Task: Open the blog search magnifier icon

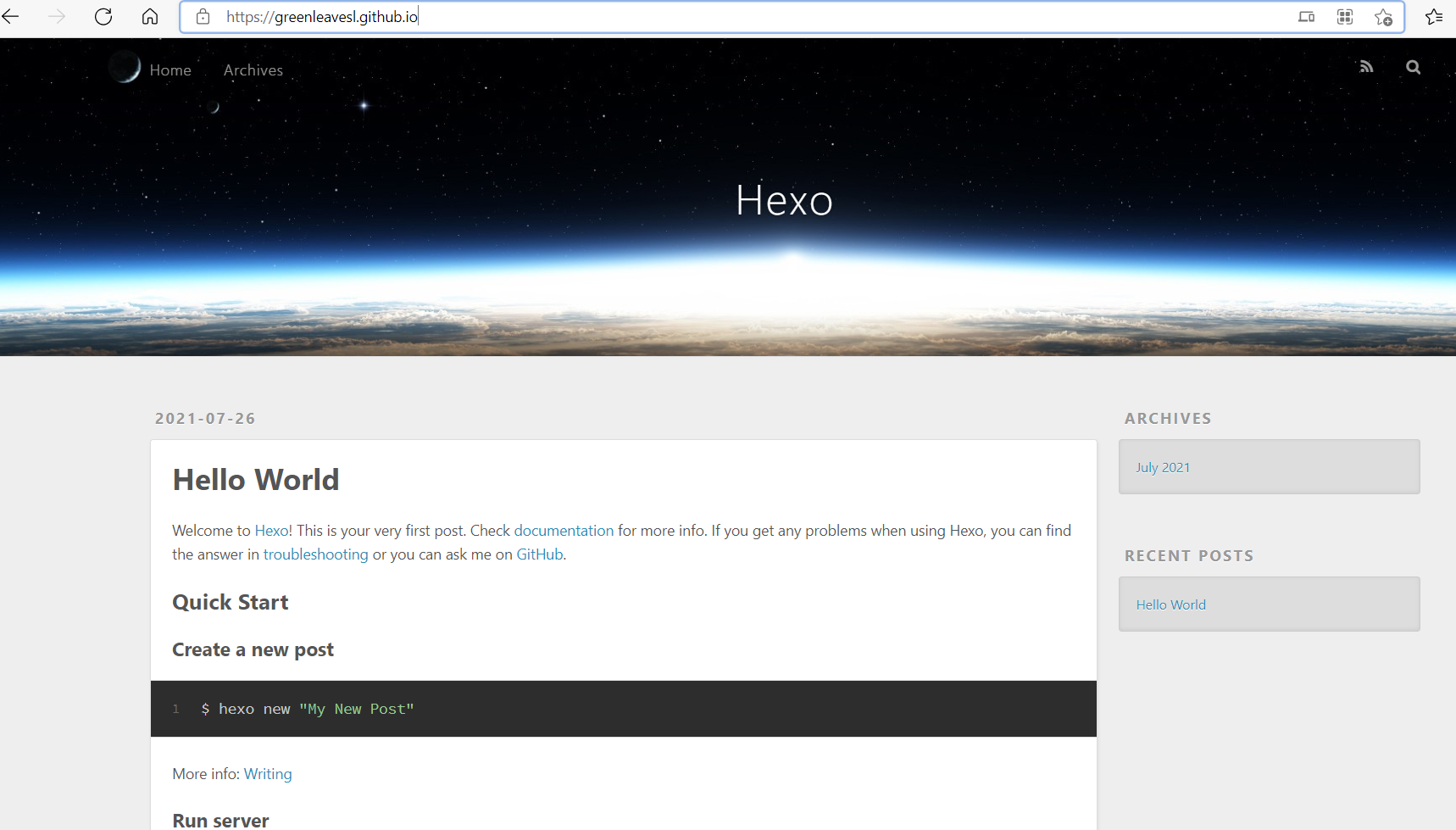Action: (1413, 67)
